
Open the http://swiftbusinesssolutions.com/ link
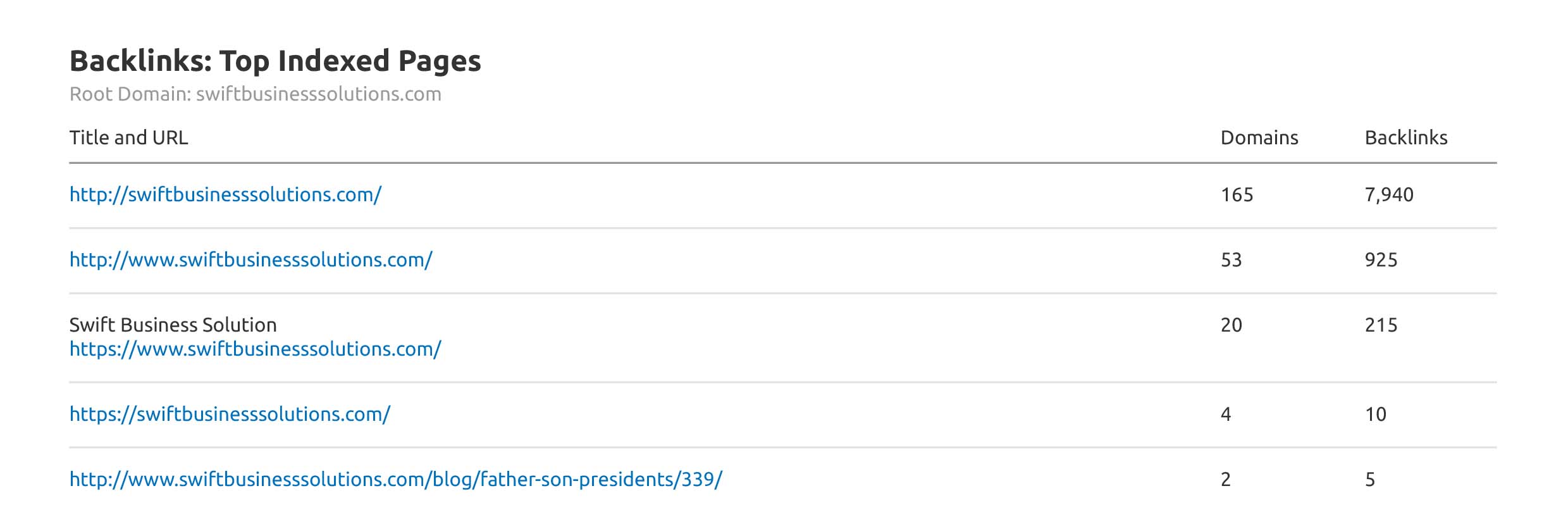(225, 195)
